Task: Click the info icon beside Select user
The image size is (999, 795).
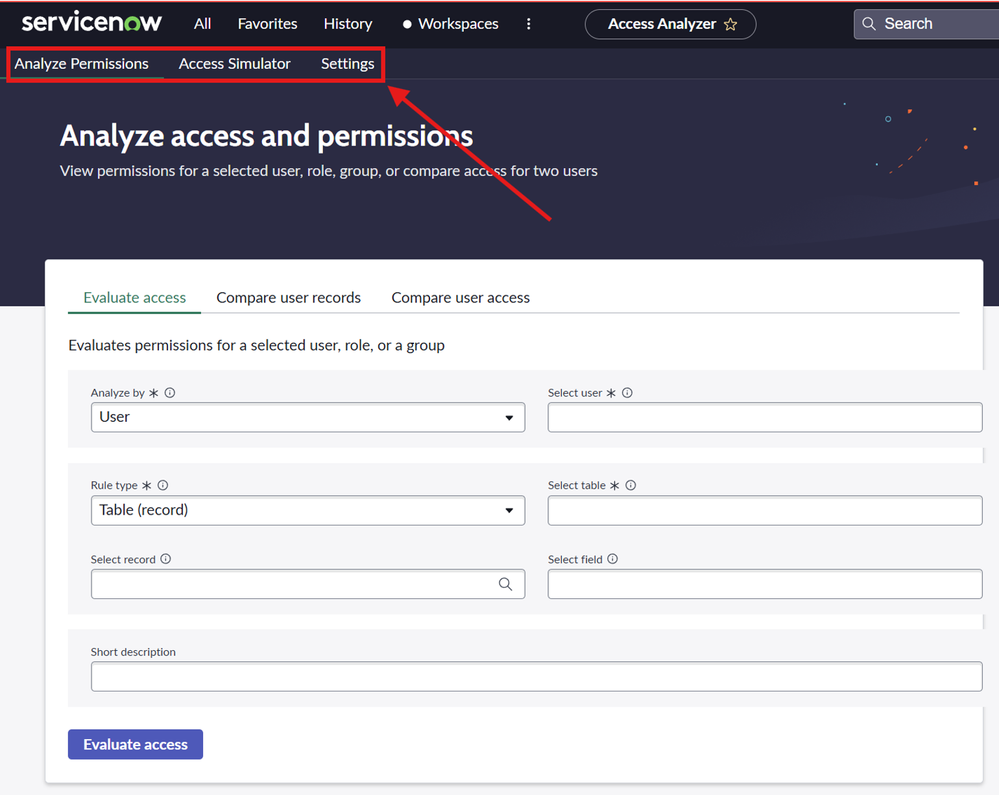Action: pos(627,393)
